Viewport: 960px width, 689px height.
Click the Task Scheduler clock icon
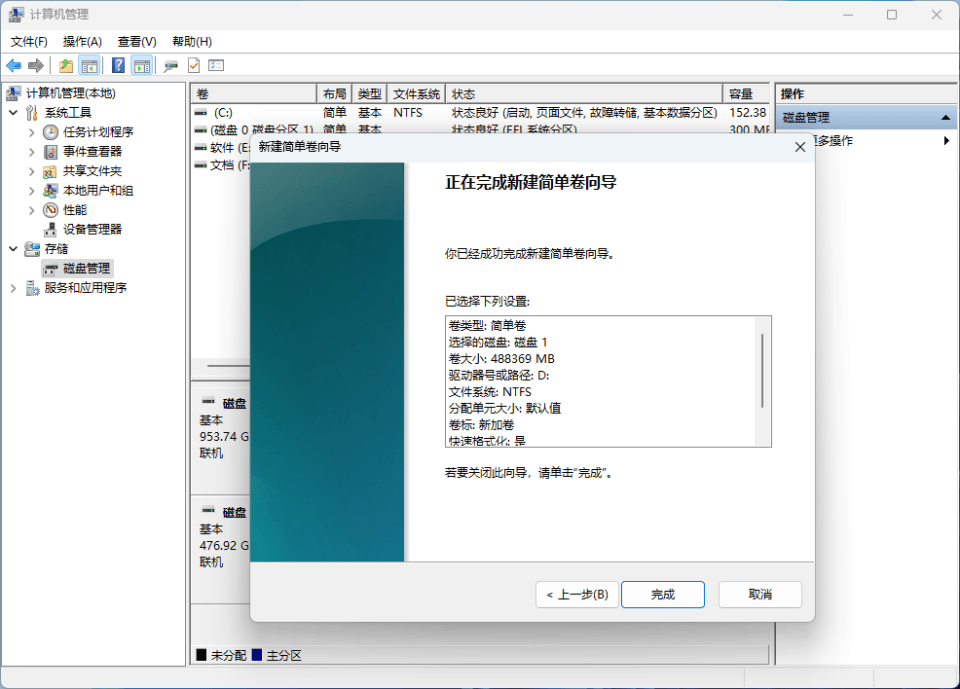(50, 132)
